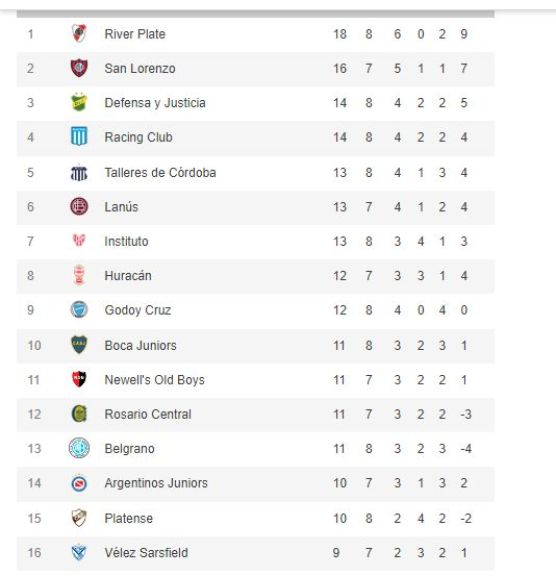
Task: Click the Platense team name
Action: [x=129, y=518]
